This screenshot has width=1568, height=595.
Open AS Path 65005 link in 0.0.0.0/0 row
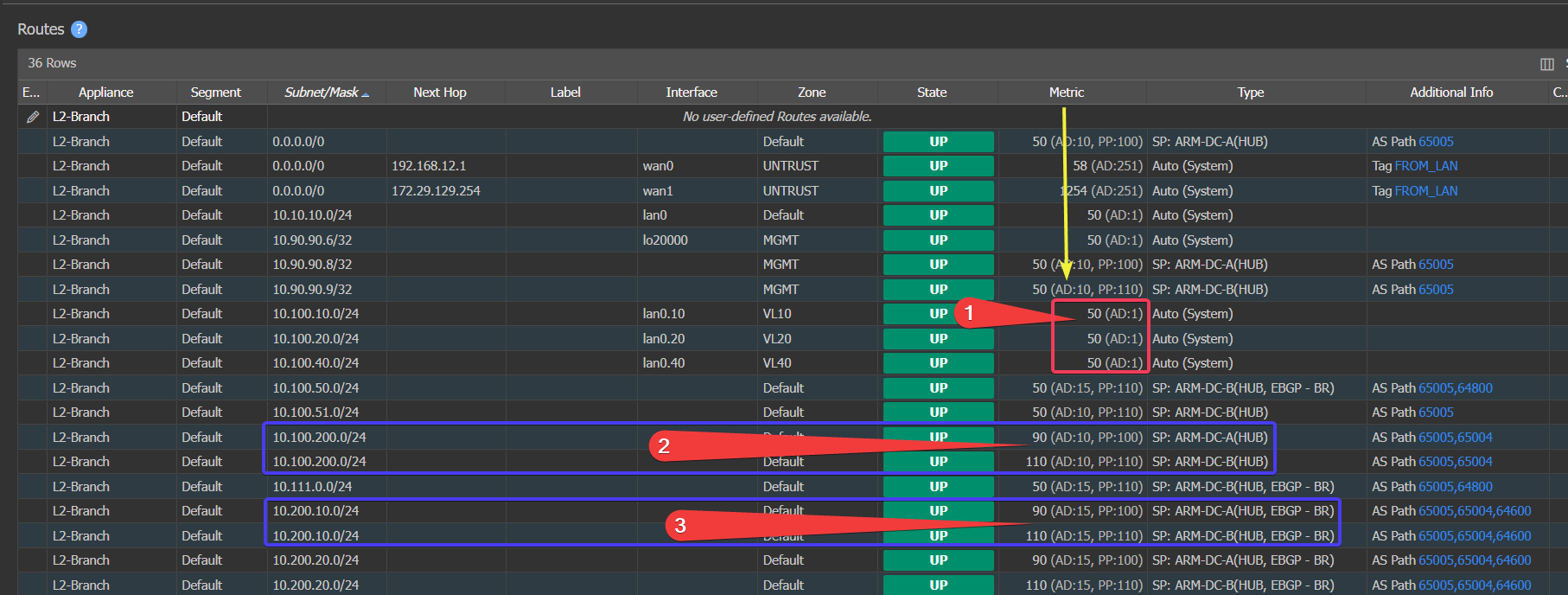[x=1436, y=142]
